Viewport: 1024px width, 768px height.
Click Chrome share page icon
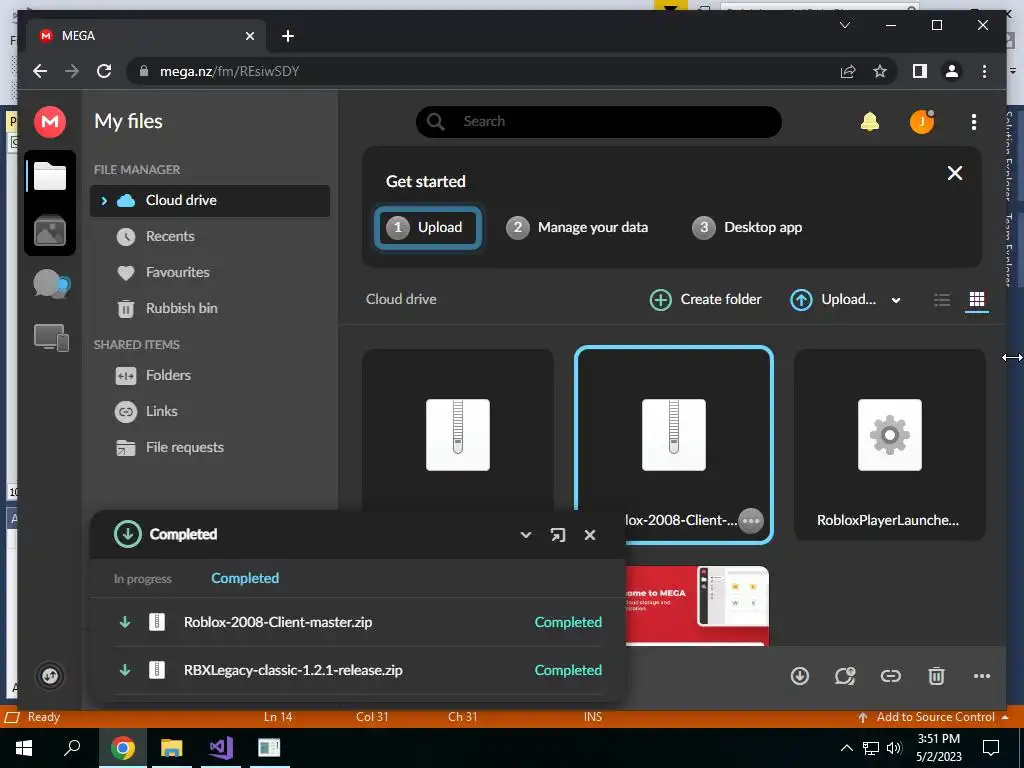pyautogui.click(x=848, y=71)
